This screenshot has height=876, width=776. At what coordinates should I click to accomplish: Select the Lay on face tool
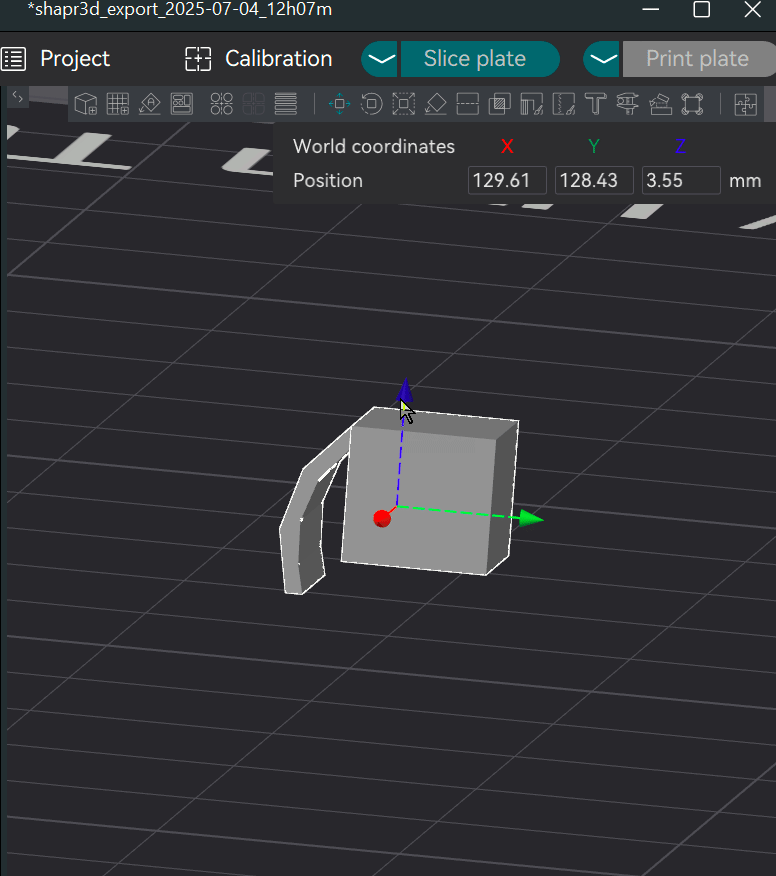436,104
